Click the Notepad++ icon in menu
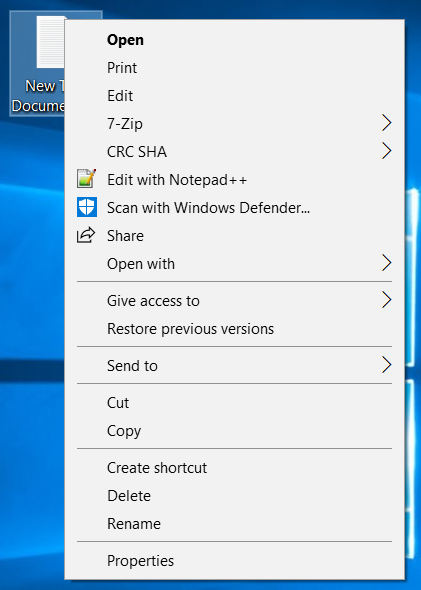The height and width of the screenshot is (590, 421). (x=87, y=179)
